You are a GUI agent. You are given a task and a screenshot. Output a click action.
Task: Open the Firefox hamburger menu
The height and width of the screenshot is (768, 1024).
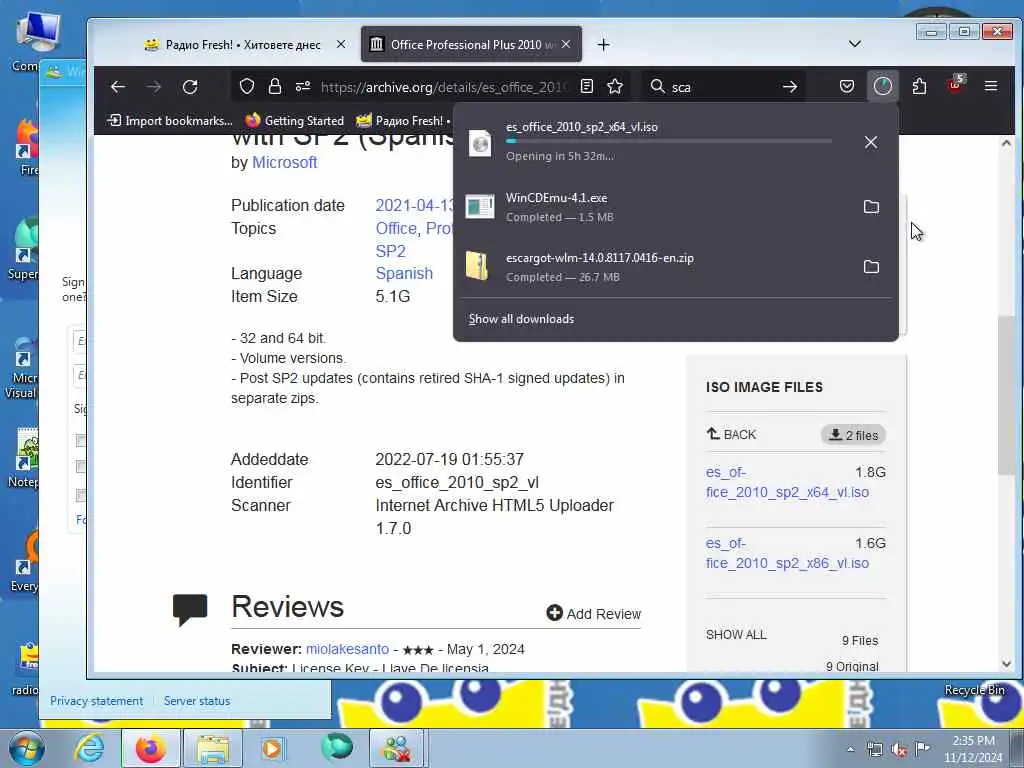[x=991, y=86]
